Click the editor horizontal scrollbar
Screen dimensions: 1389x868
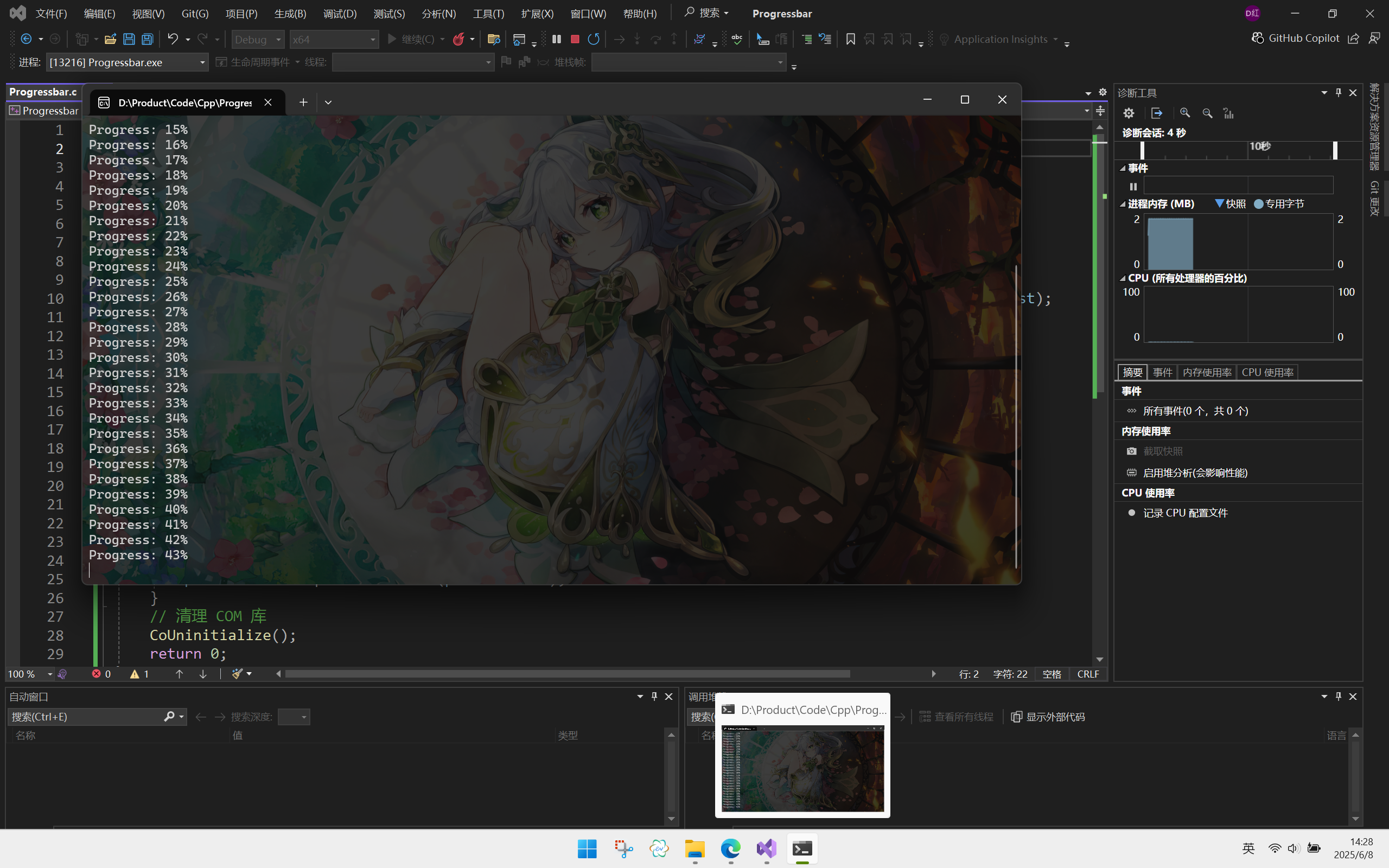[567, 674]
